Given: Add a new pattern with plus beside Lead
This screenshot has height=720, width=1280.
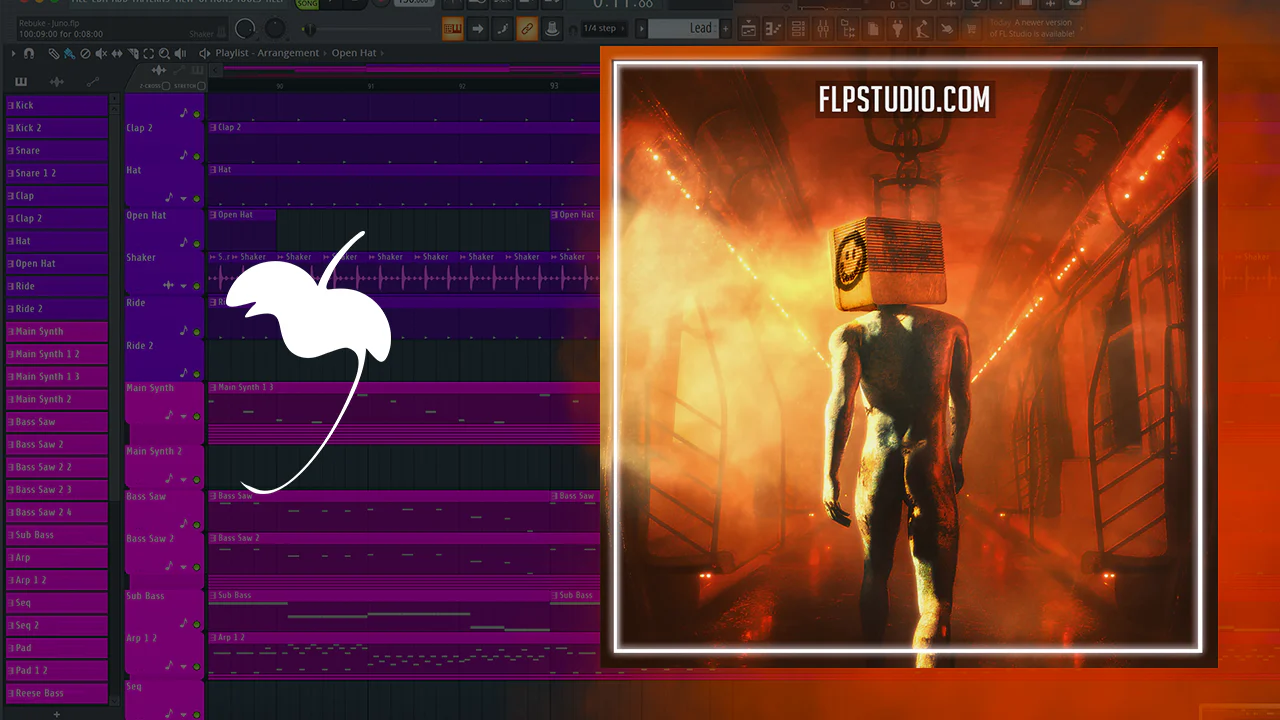Looking at the screenshot, I should click(x=726, y=28).
